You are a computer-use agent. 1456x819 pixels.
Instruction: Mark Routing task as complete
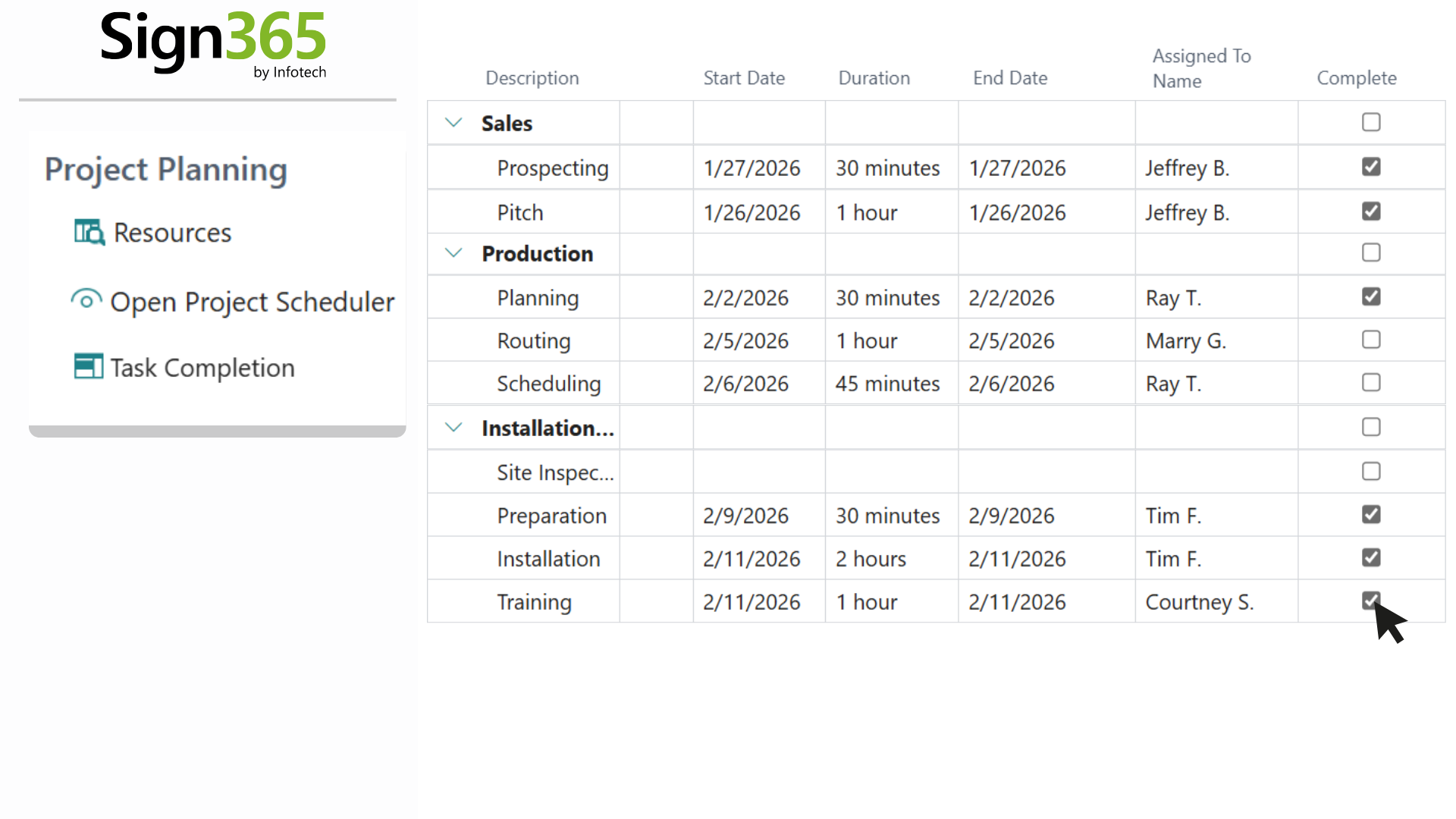click(x=1370, y=340)
